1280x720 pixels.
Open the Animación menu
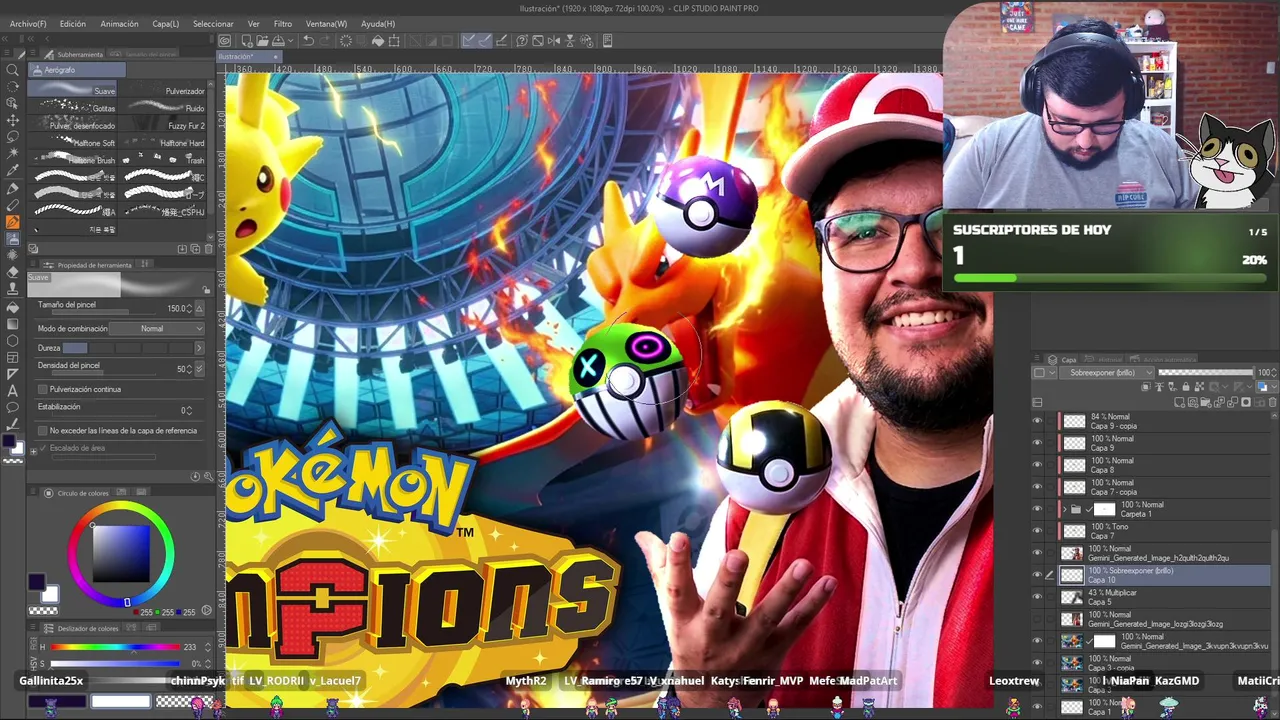pyautogui.click(x=119, y=23)
